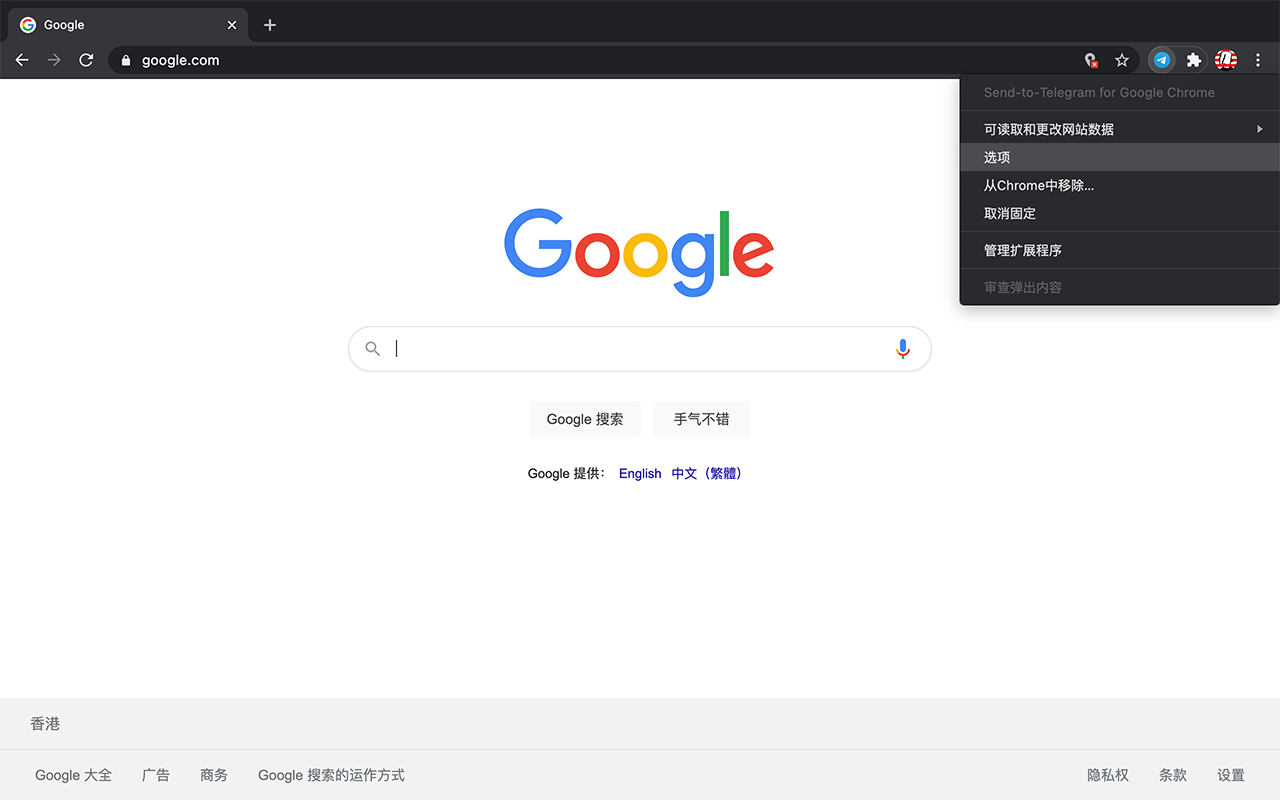Screen dimensions: 1280x800
Task: Click the lock icon in the address bar
Action: coord(125,60)
